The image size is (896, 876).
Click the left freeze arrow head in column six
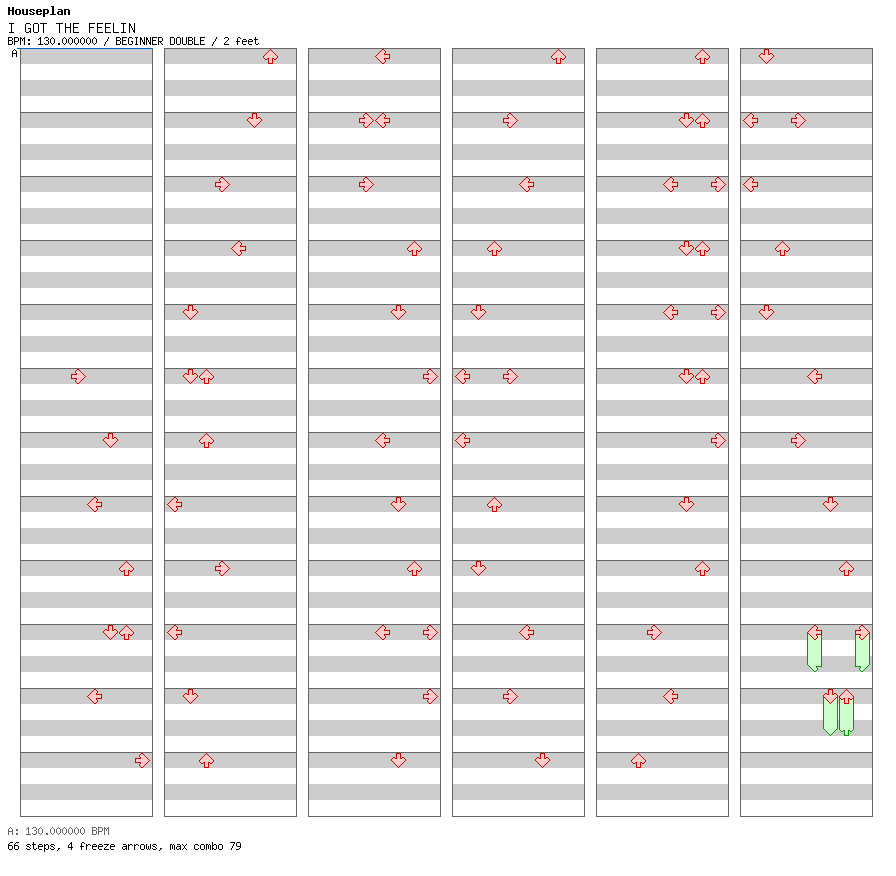[x=814, y=633]
